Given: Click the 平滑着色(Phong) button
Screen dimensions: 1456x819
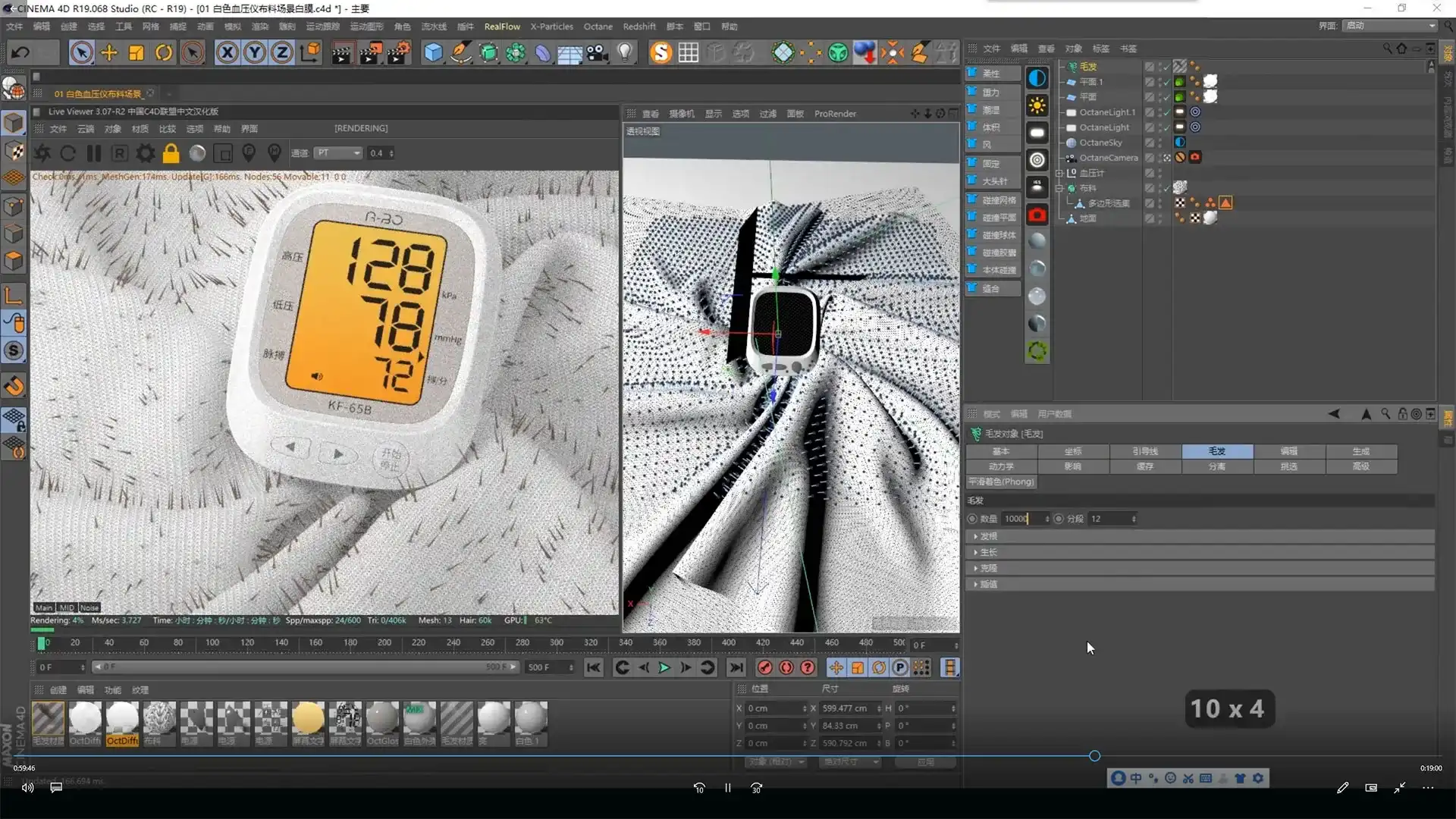Looking at the screenshot, I should [x=1001, y=482].
